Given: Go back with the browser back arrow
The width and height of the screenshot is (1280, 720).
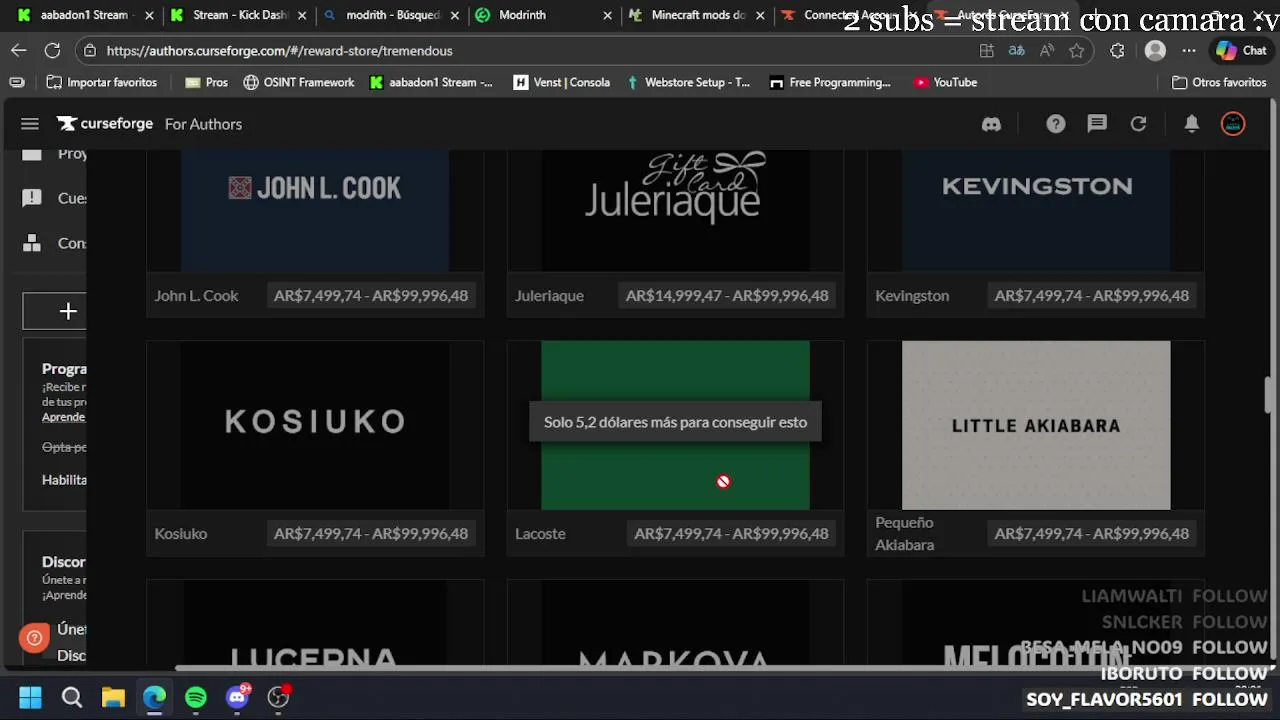Looking at the screenshot, I should point(19,50).
